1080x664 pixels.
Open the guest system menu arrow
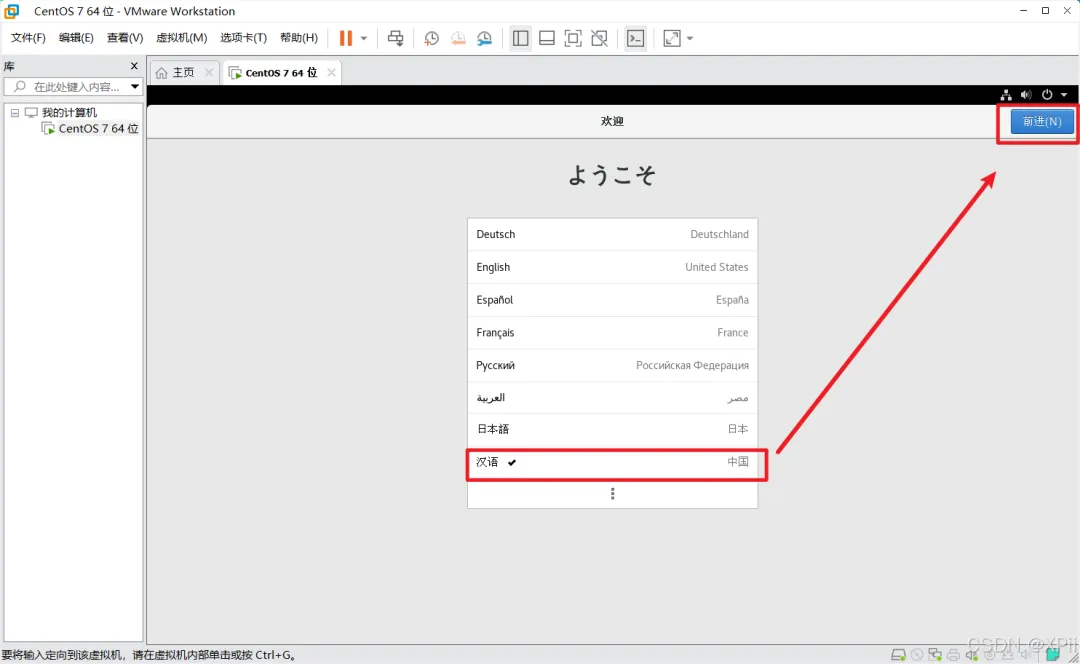coord(1064,95)
